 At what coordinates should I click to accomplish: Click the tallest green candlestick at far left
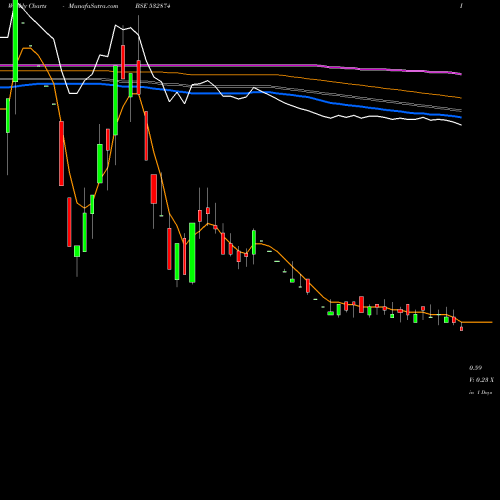[x=15, y=41]
